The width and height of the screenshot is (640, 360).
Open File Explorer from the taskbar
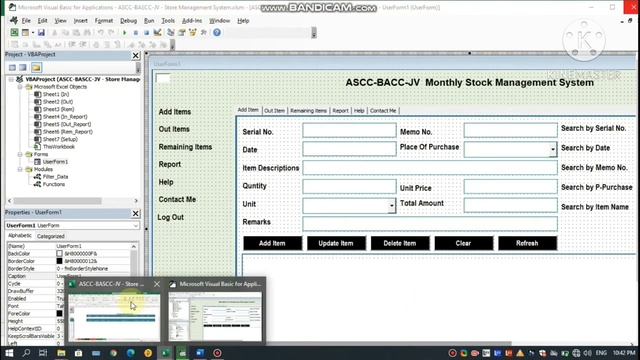coord(61,353)
